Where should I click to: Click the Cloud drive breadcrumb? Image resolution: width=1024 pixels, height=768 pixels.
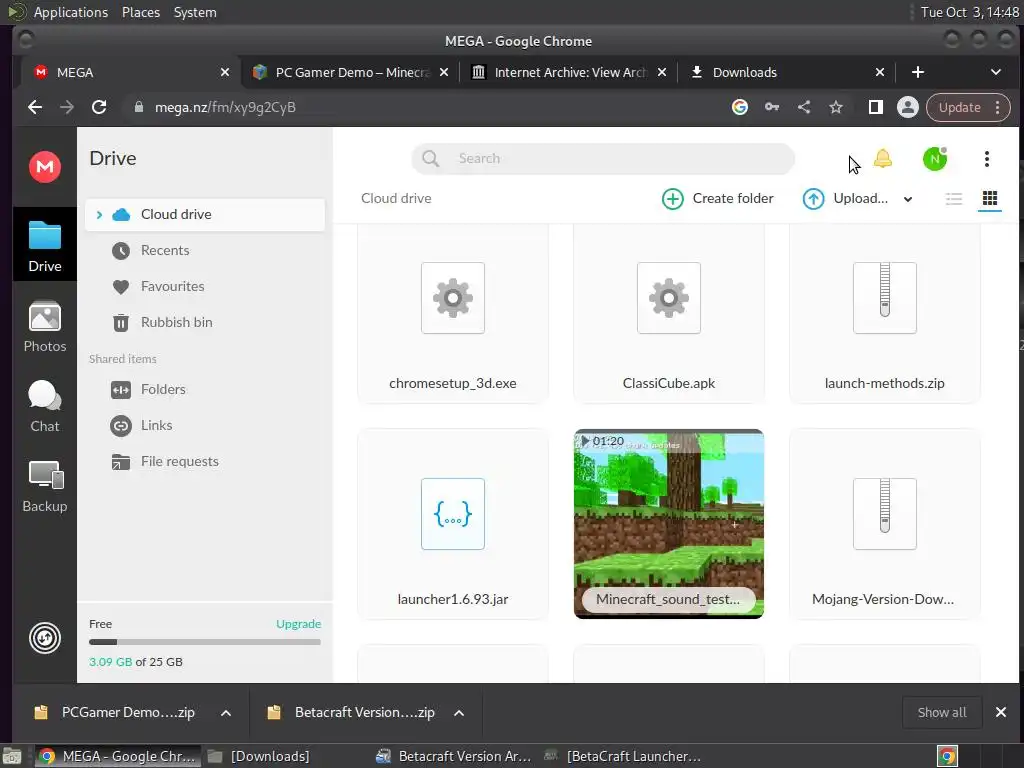tap(396, 199)
